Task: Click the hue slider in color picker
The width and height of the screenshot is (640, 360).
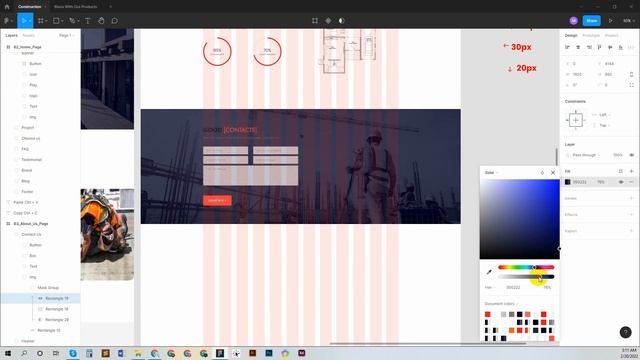Action: 526,267
